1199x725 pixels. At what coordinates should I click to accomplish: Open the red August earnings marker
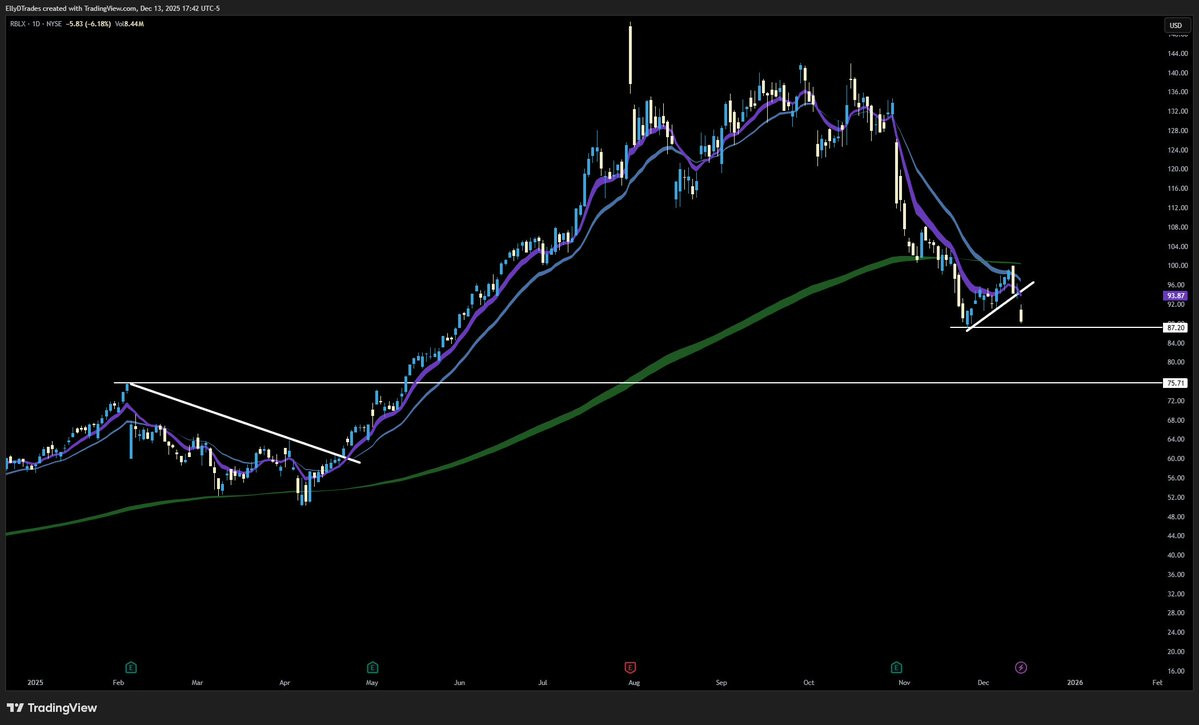click(x=630, y=668)
